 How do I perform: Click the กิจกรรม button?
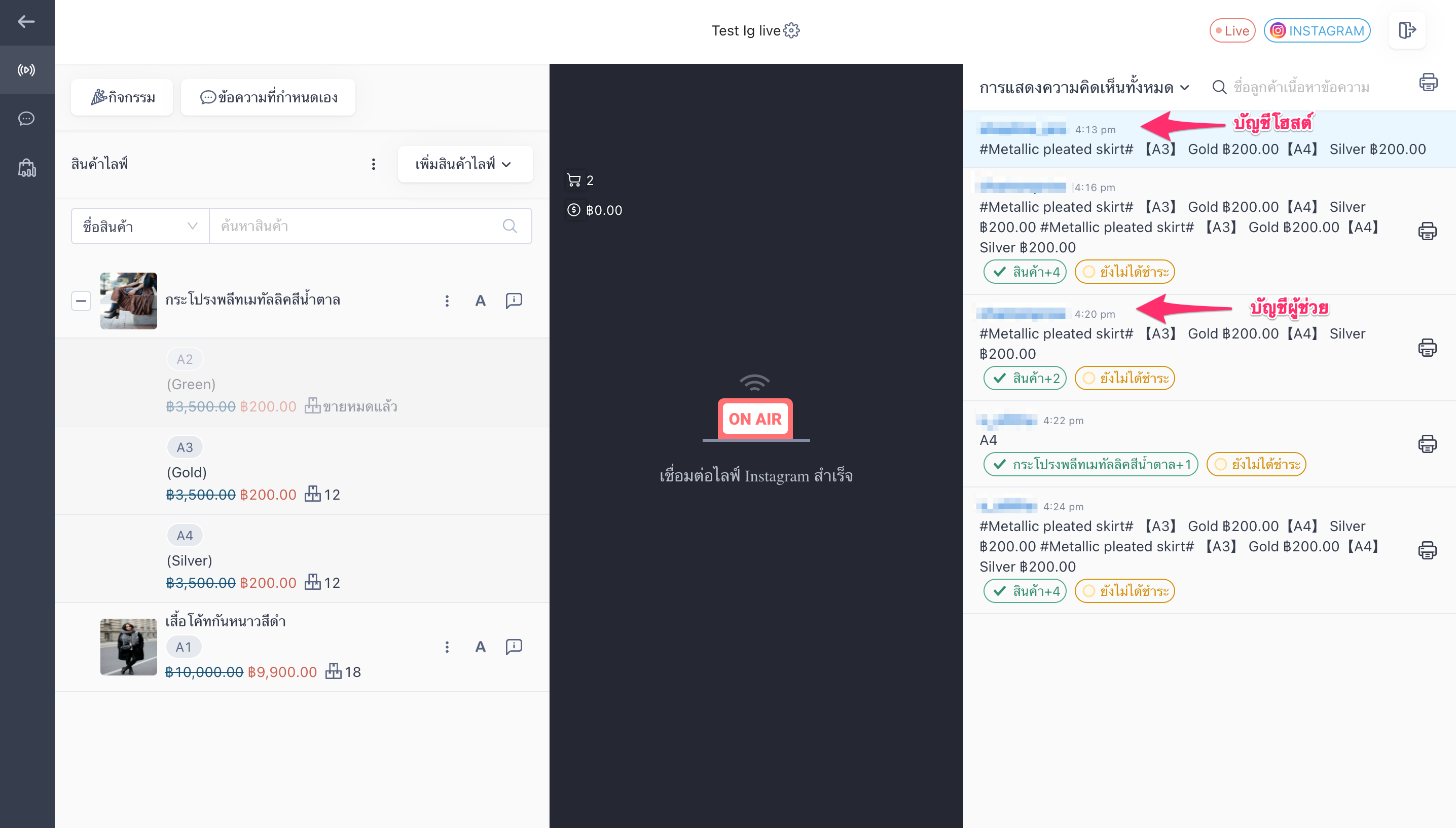[122, 97]
